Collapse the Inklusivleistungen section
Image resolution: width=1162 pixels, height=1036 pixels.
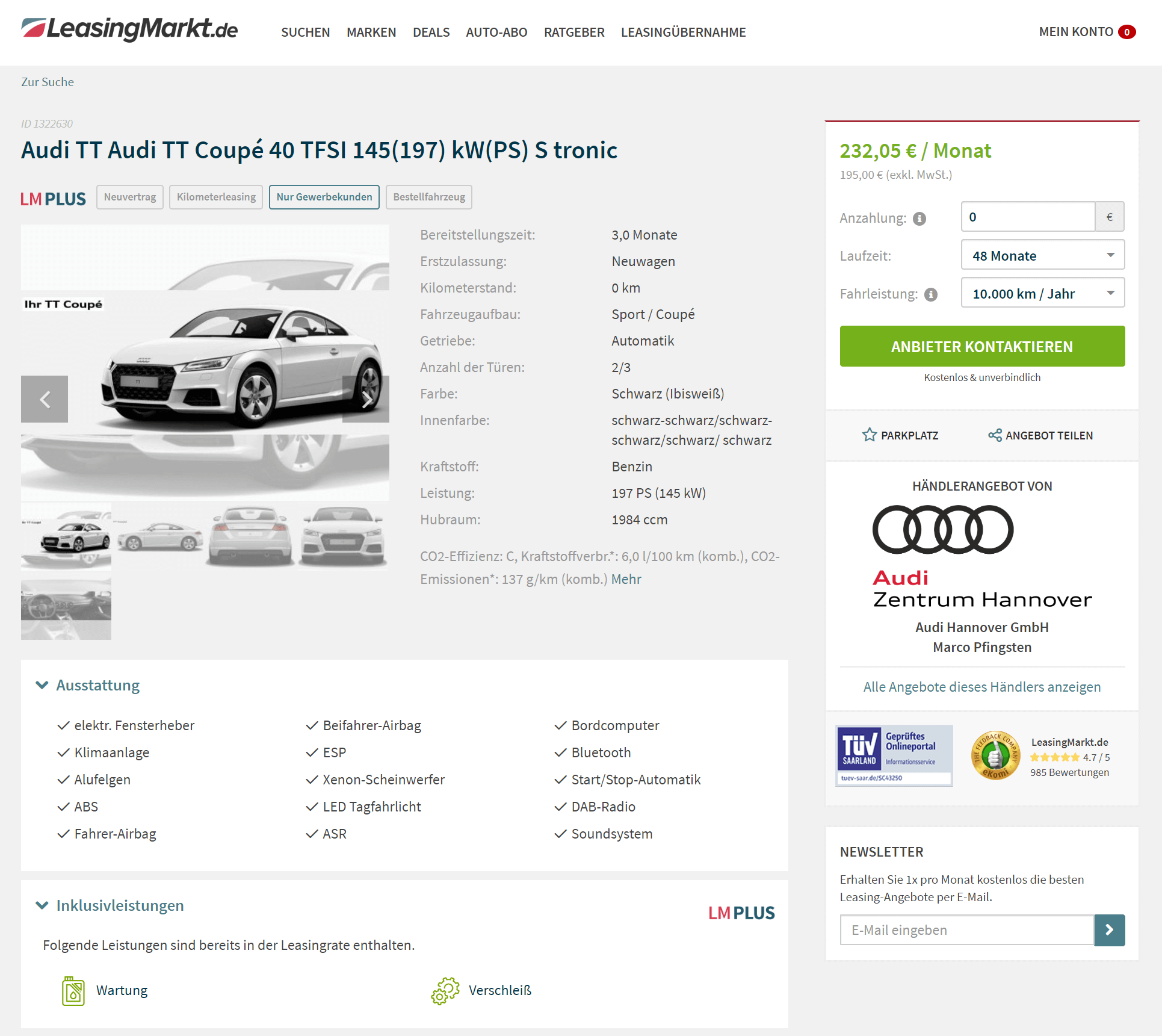click(x=110, y=905)
